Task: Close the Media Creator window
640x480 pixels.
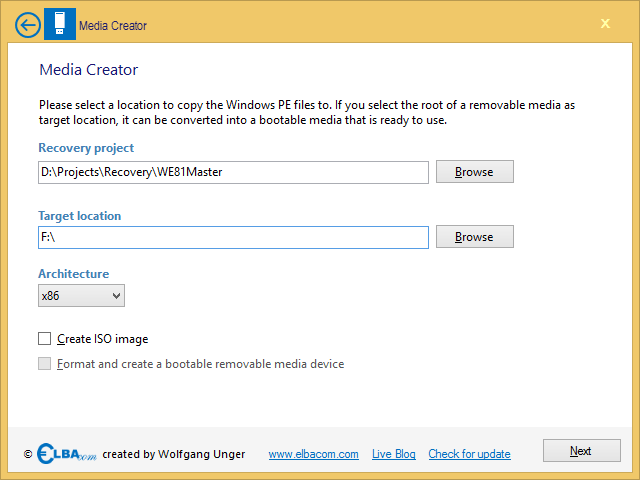Action: [x=605, y=24]
